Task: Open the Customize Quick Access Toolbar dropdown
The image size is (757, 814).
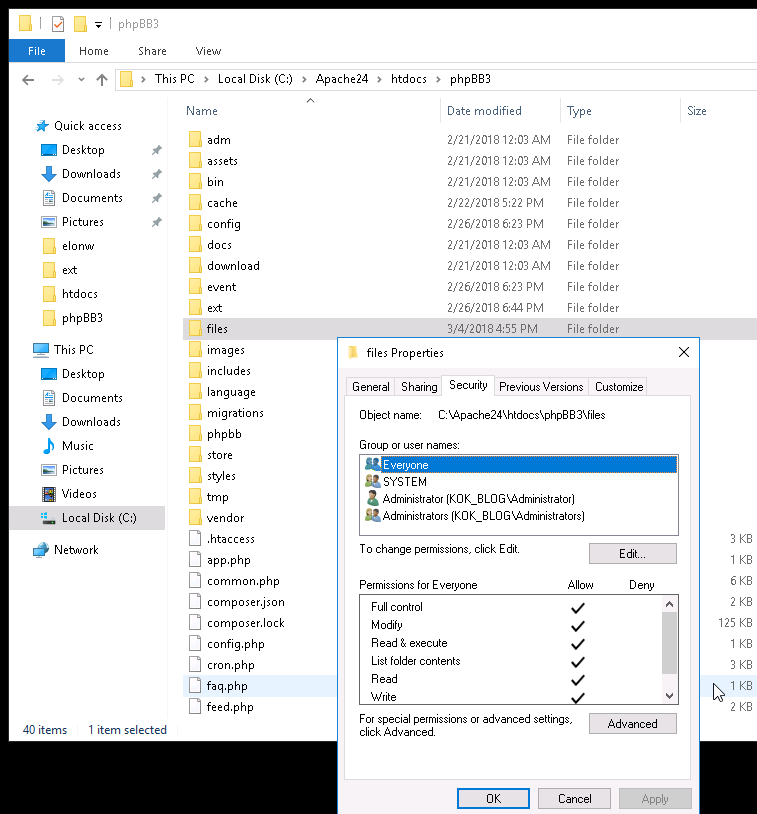Action: (98, 24)
